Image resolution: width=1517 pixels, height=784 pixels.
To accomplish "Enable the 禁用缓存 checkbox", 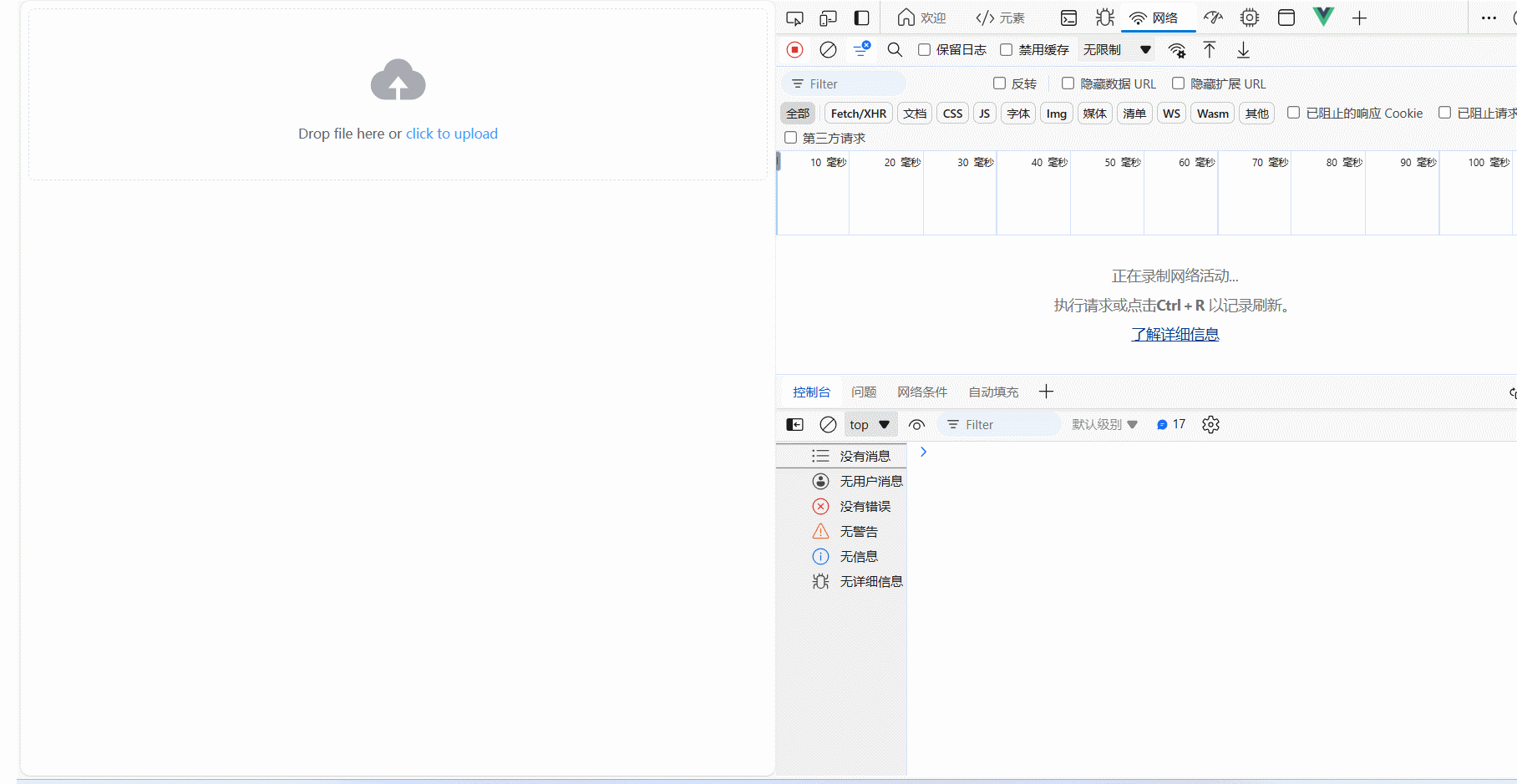I will coord(1007,50).
